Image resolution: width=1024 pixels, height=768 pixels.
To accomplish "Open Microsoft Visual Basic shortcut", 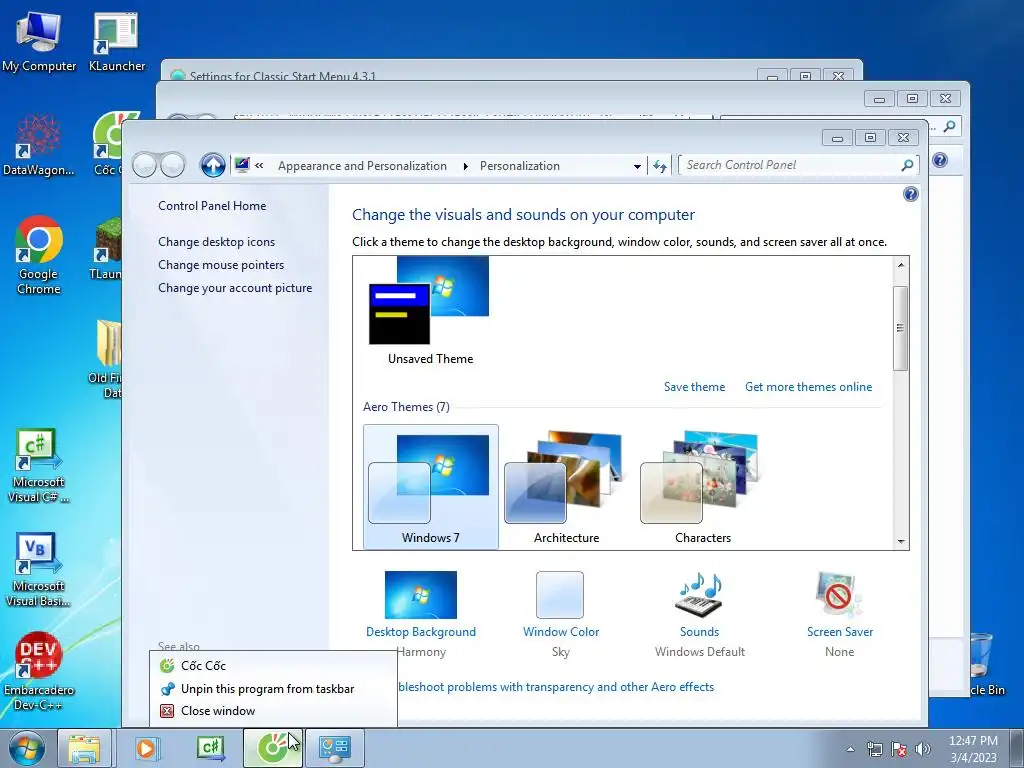I will pyautogui.click(x=39, y=569).
